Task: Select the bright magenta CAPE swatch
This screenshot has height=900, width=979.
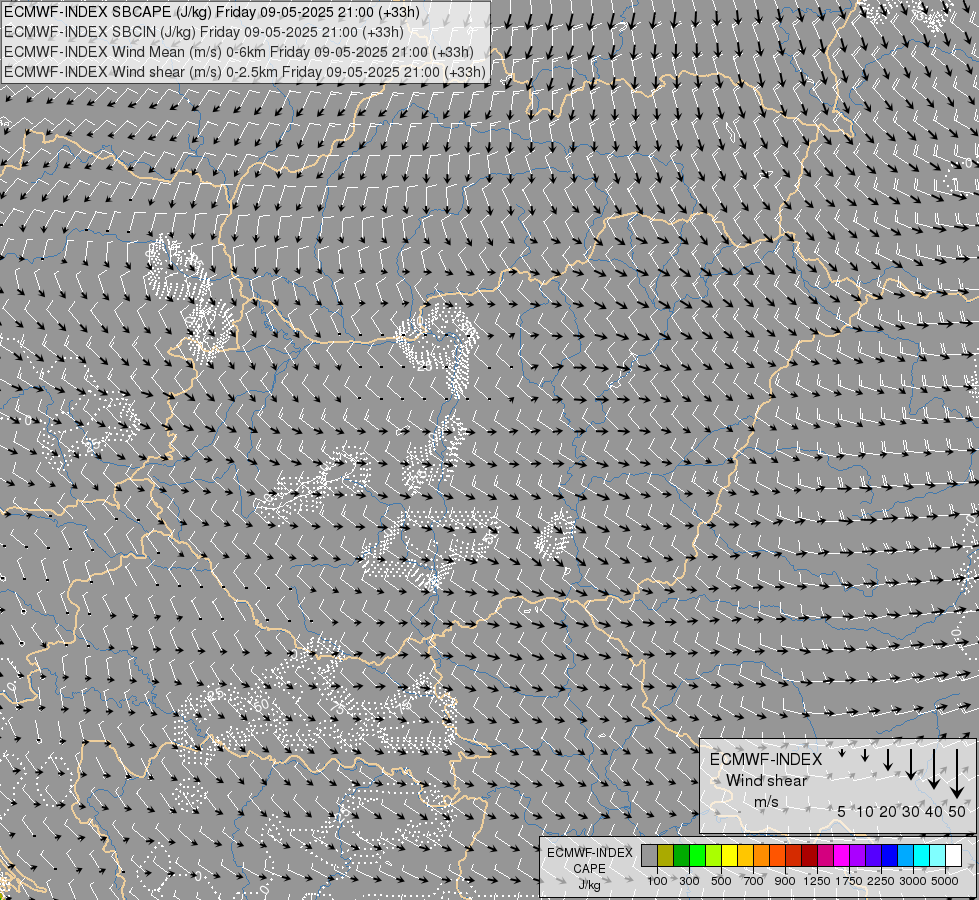Action: tap(842, 856)
